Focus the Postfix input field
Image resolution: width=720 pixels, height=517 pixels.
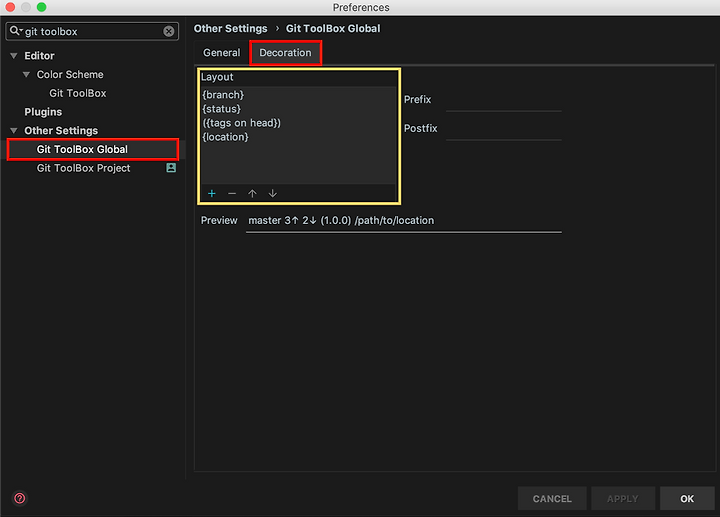coord(504,129)
